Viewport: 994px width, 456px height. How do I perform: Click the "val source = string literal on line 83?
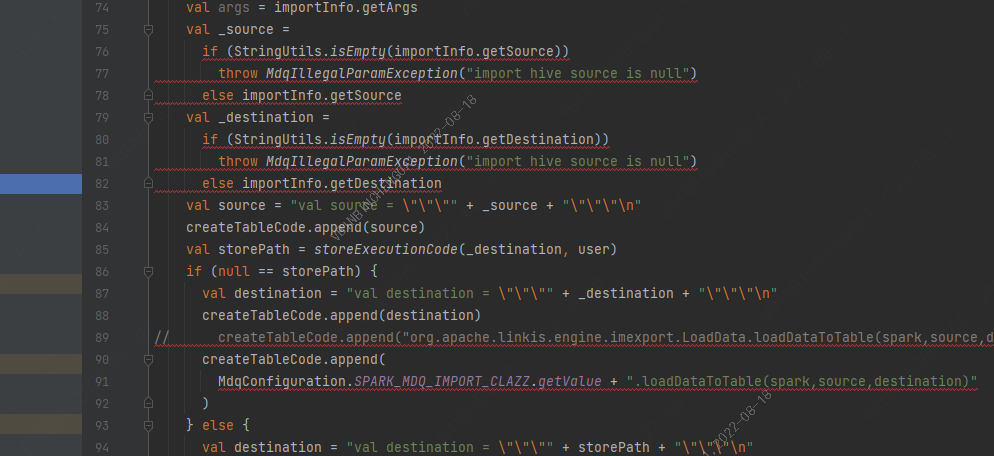point(374,205)
